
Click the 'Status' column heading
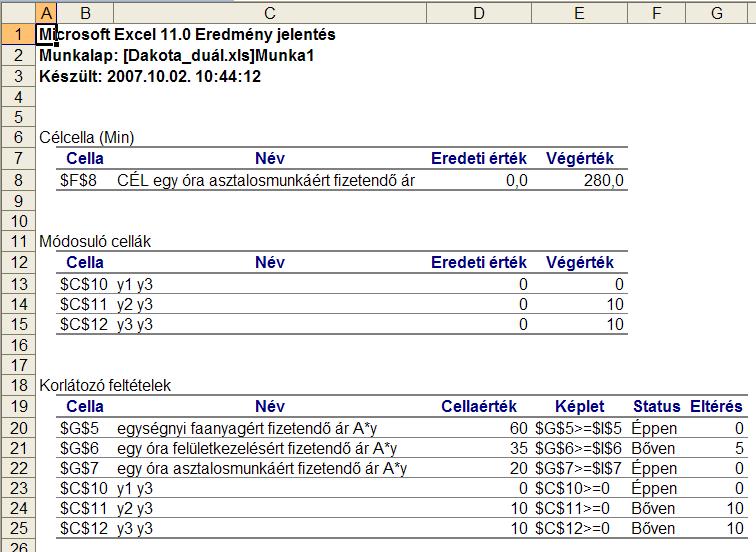[657, 406]
